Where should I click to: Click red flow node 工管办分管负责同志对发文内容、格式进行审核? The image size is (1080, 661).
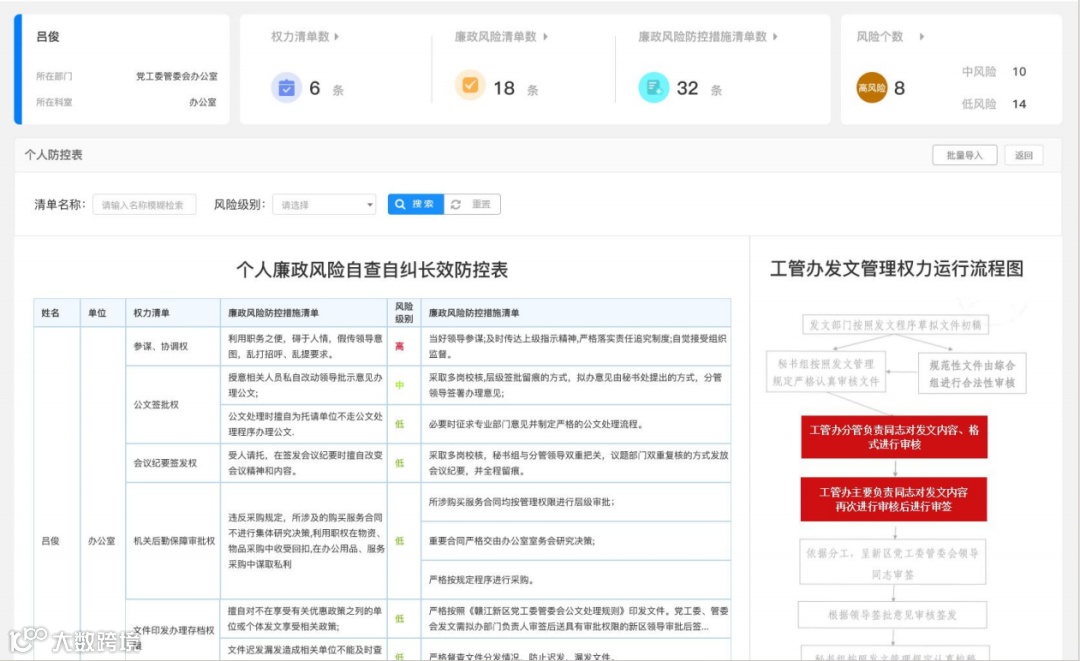(894, 437)
